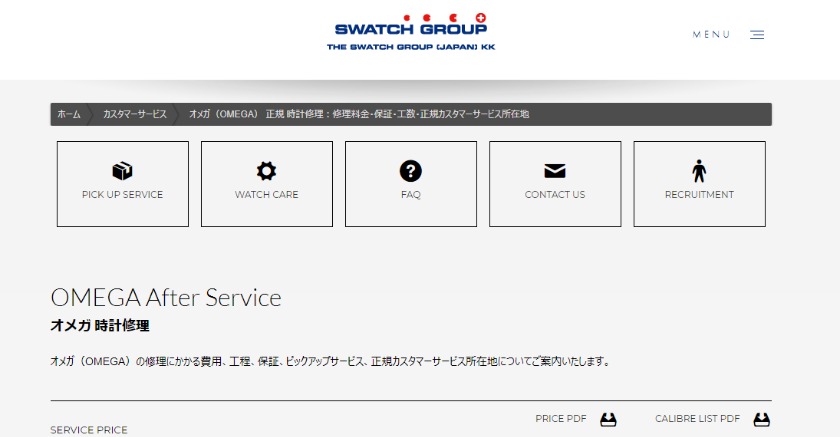This screenshot has height=437, width=840.
Task: Click the OMEGA After Service heading
Action: [166, 298]
